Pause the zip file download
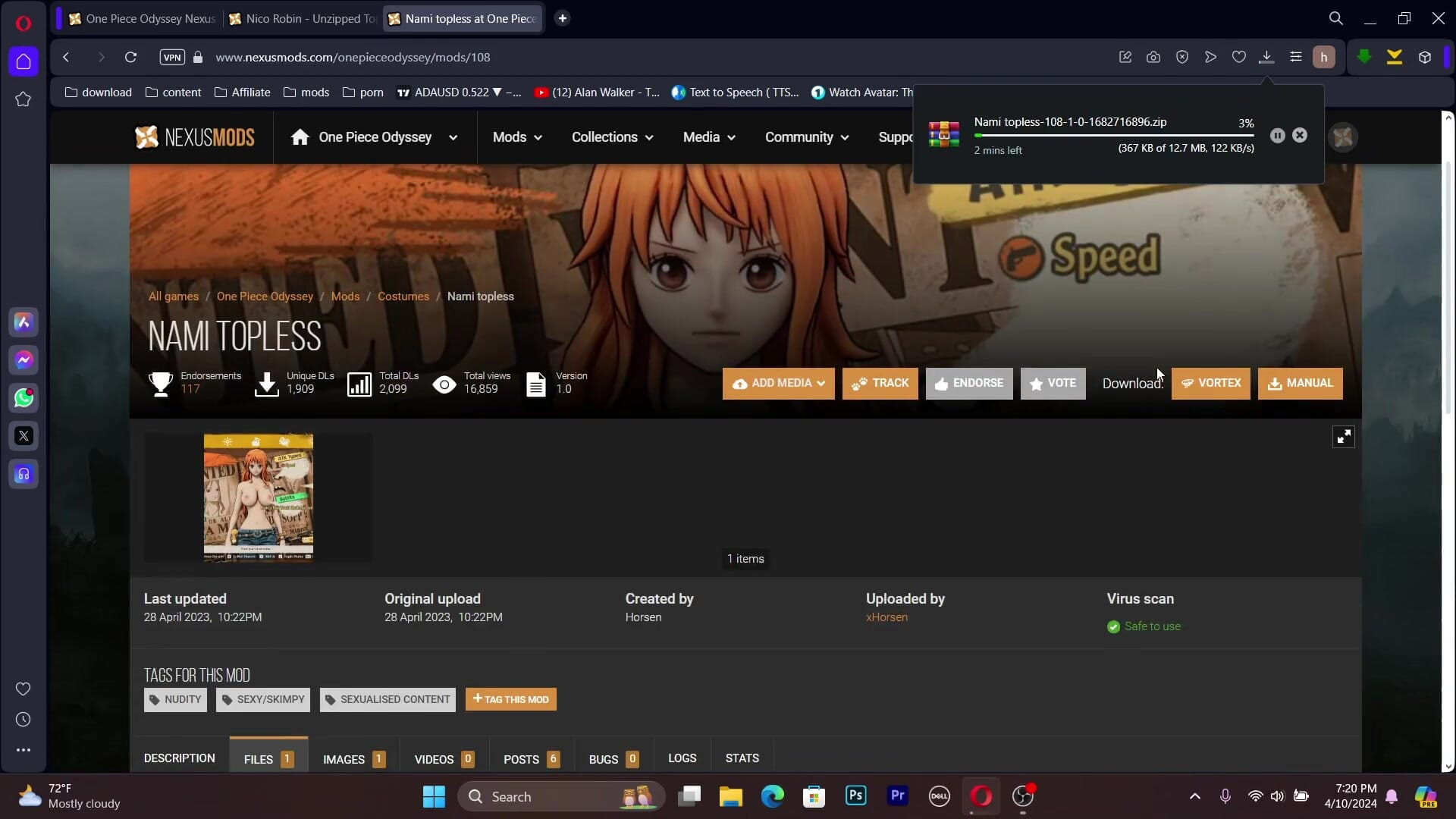 [1277, 136]
